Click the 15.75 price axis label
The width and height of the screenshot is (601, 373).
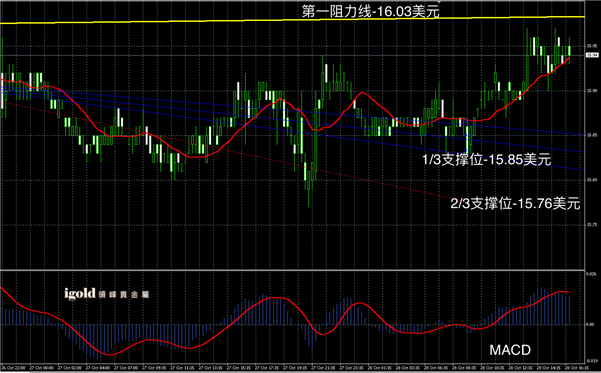pos(591,224)
